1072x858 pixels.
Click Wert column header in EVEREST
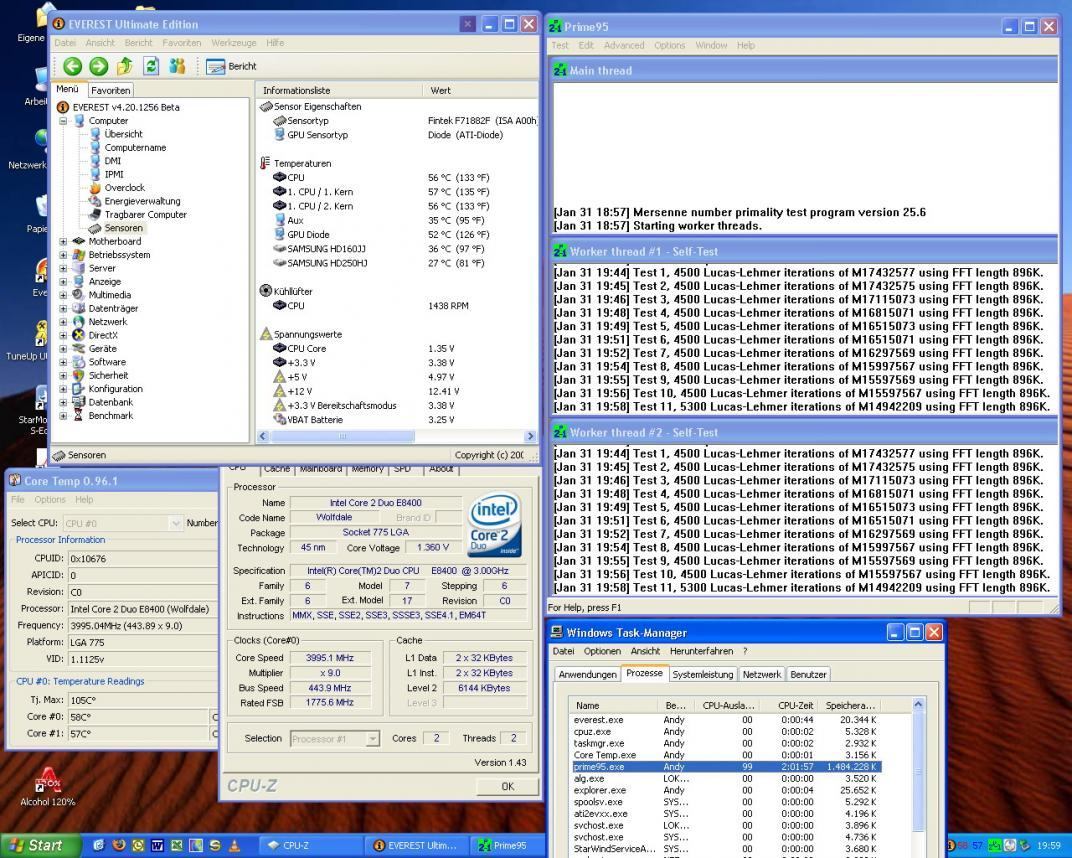pyautogui.click(x=440, y=90)
